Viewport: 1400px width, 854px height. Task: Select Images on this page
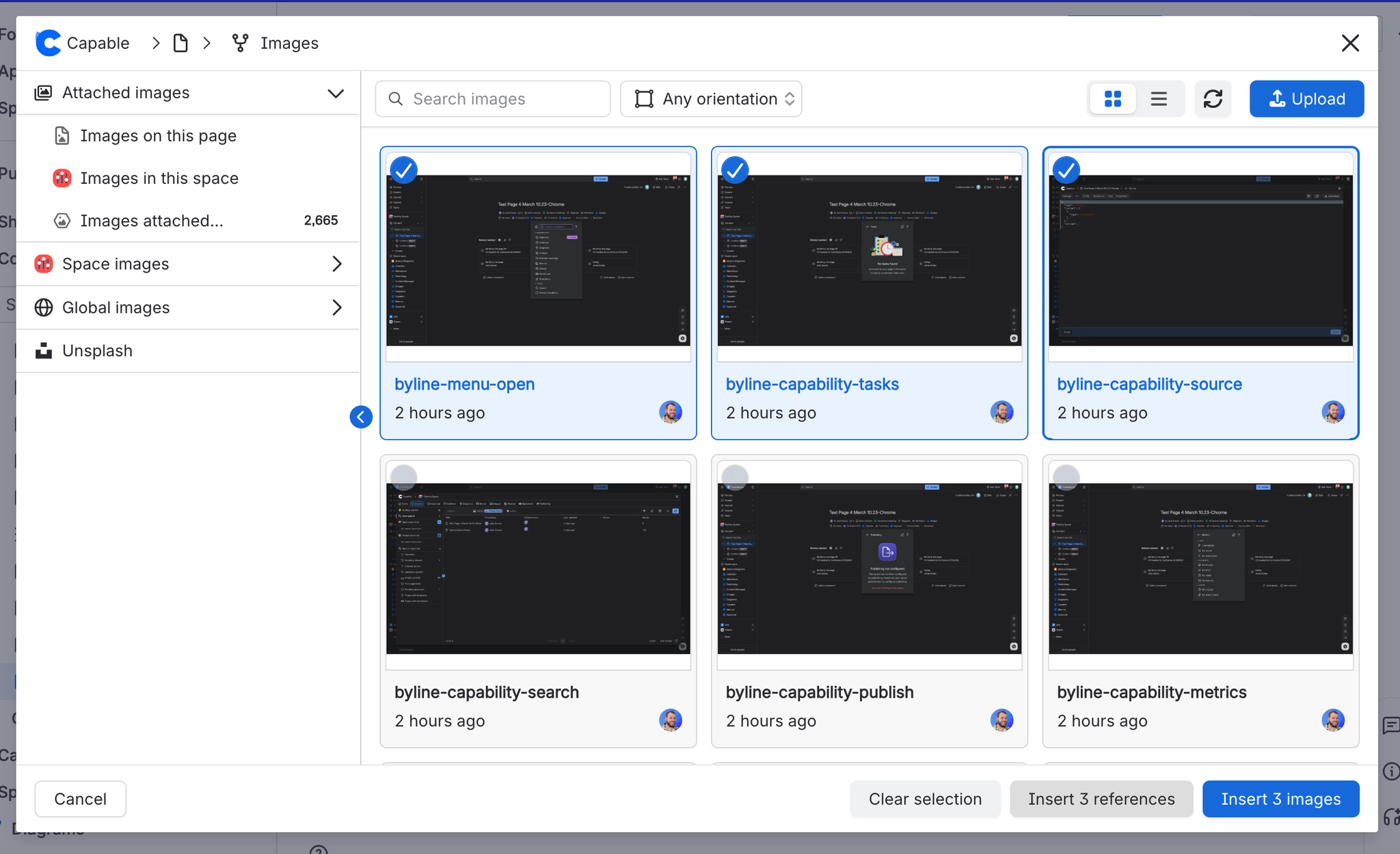[x=158, y=135]
